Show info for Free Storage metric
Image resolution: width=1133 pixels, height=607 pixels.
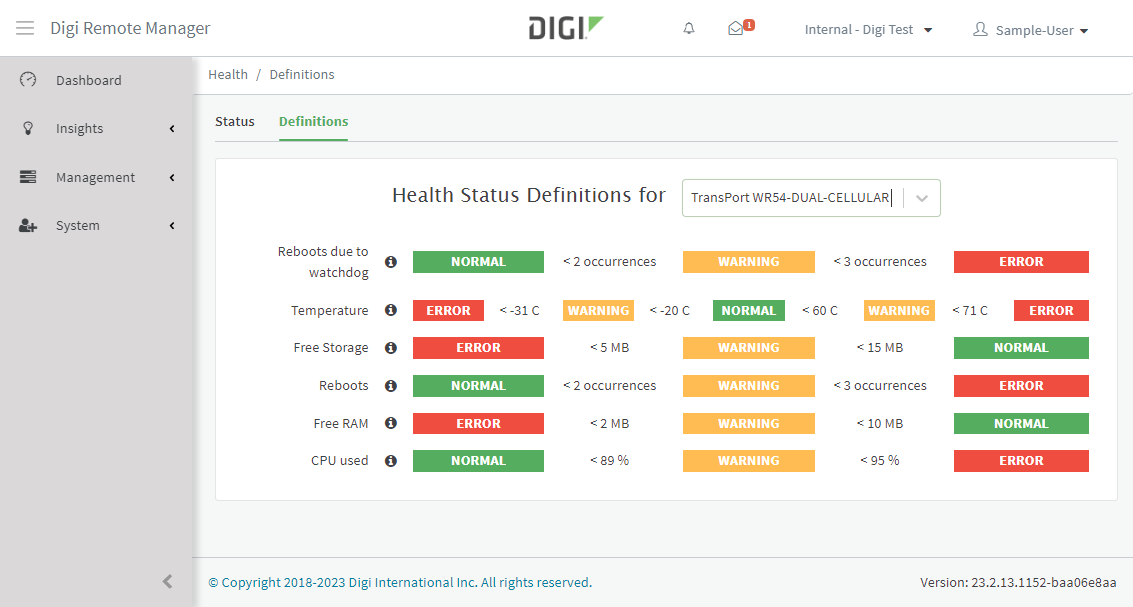pyautogui.click(x=391, y=348)
